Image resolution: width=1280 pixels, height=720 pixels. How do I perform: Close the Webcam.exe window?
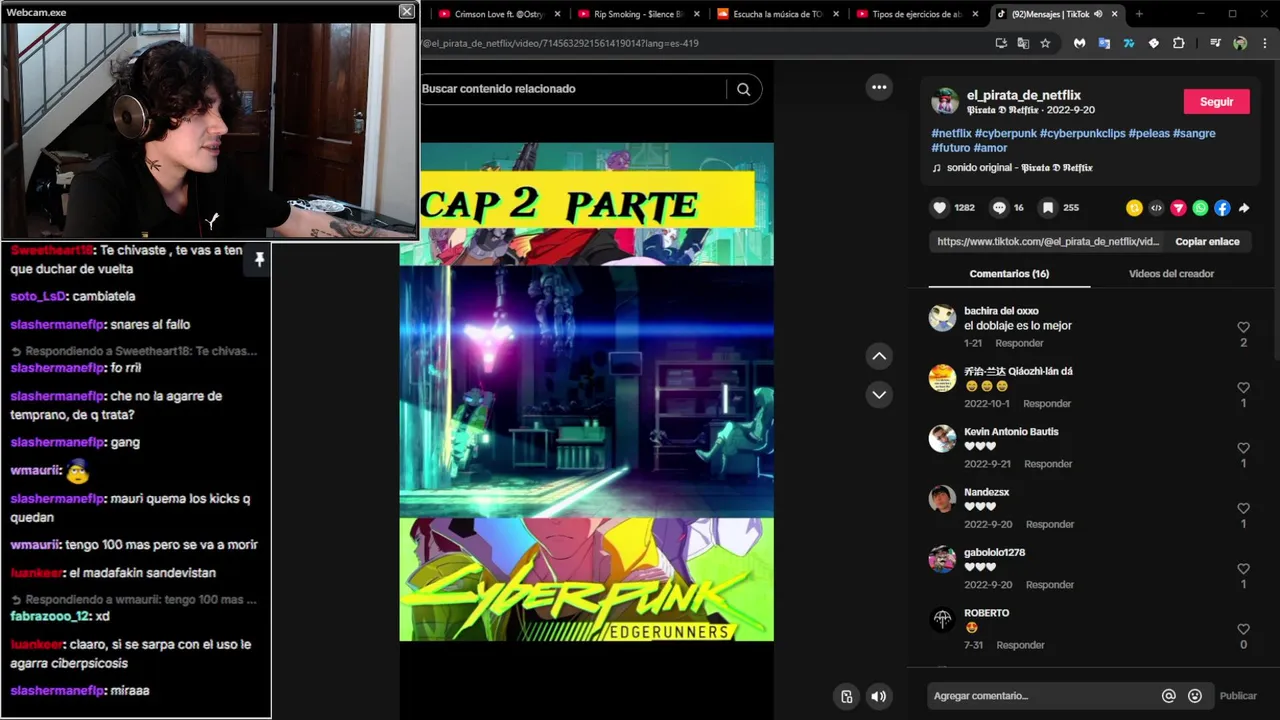tap(406, 11)
